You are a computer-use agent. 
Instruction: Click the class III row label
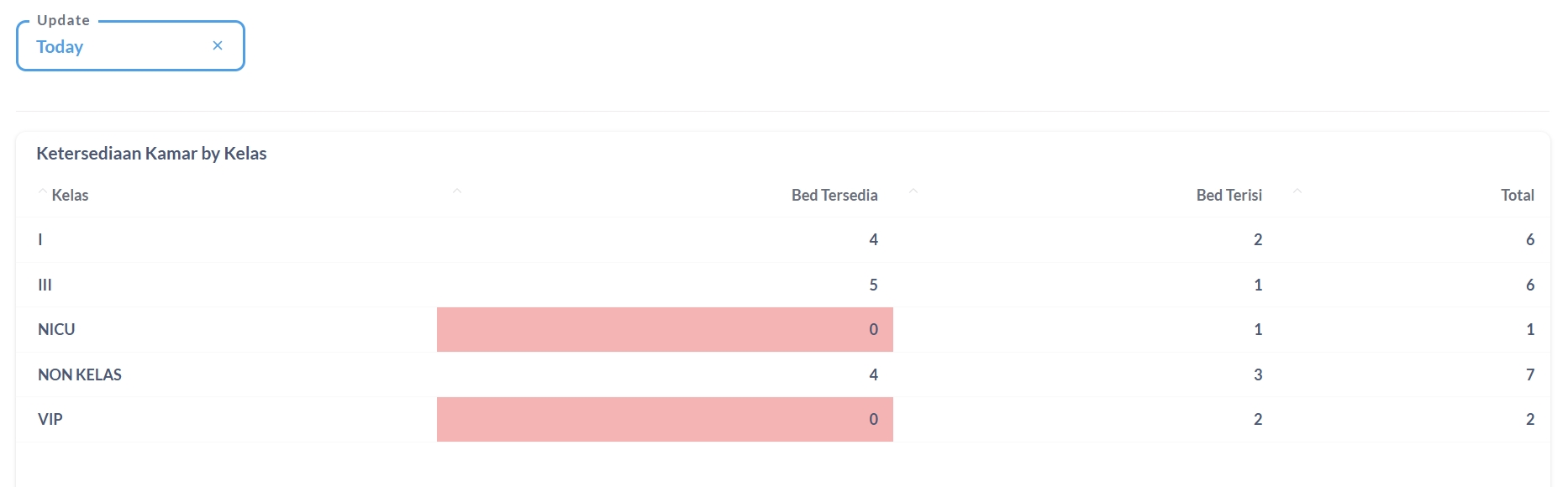click(45, 285)
